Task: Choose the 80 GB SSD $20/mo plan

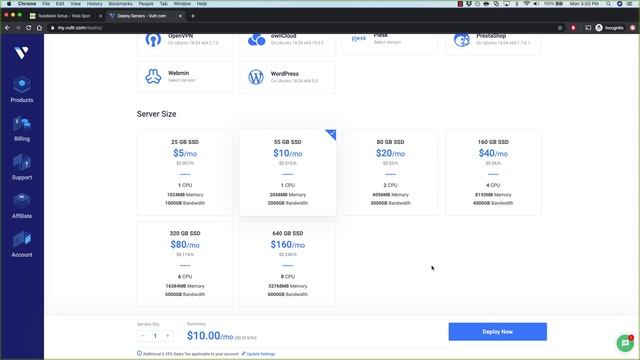Action: (390, 172)
